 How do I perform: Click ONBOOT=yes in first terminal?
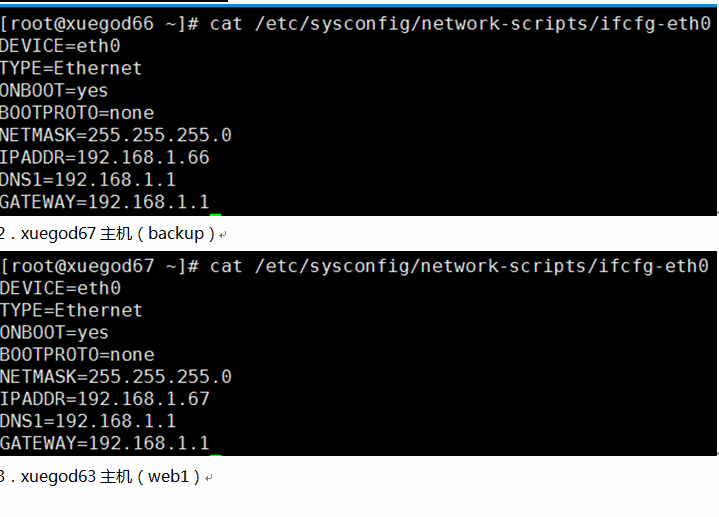pos(54,91)
